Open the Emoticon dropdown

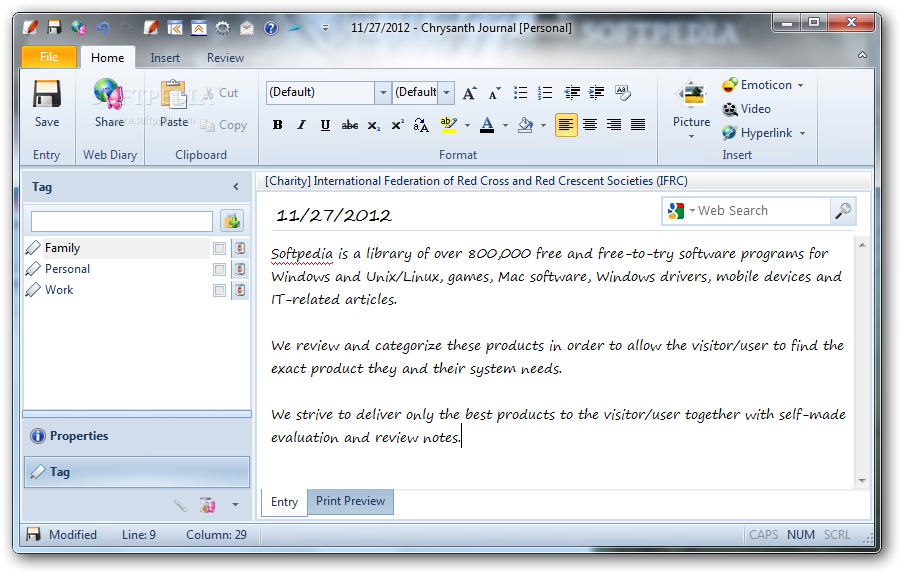(x=800, y=85)
